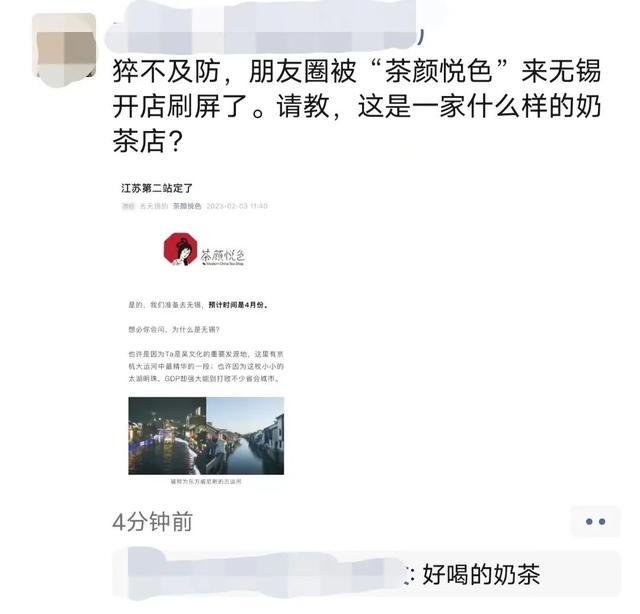Image resolution: width=640 pixels, height=614 pixels.
Task: Open the blurred commenter name before 好喝的奶茶
Action: click(x=263, y=574)
